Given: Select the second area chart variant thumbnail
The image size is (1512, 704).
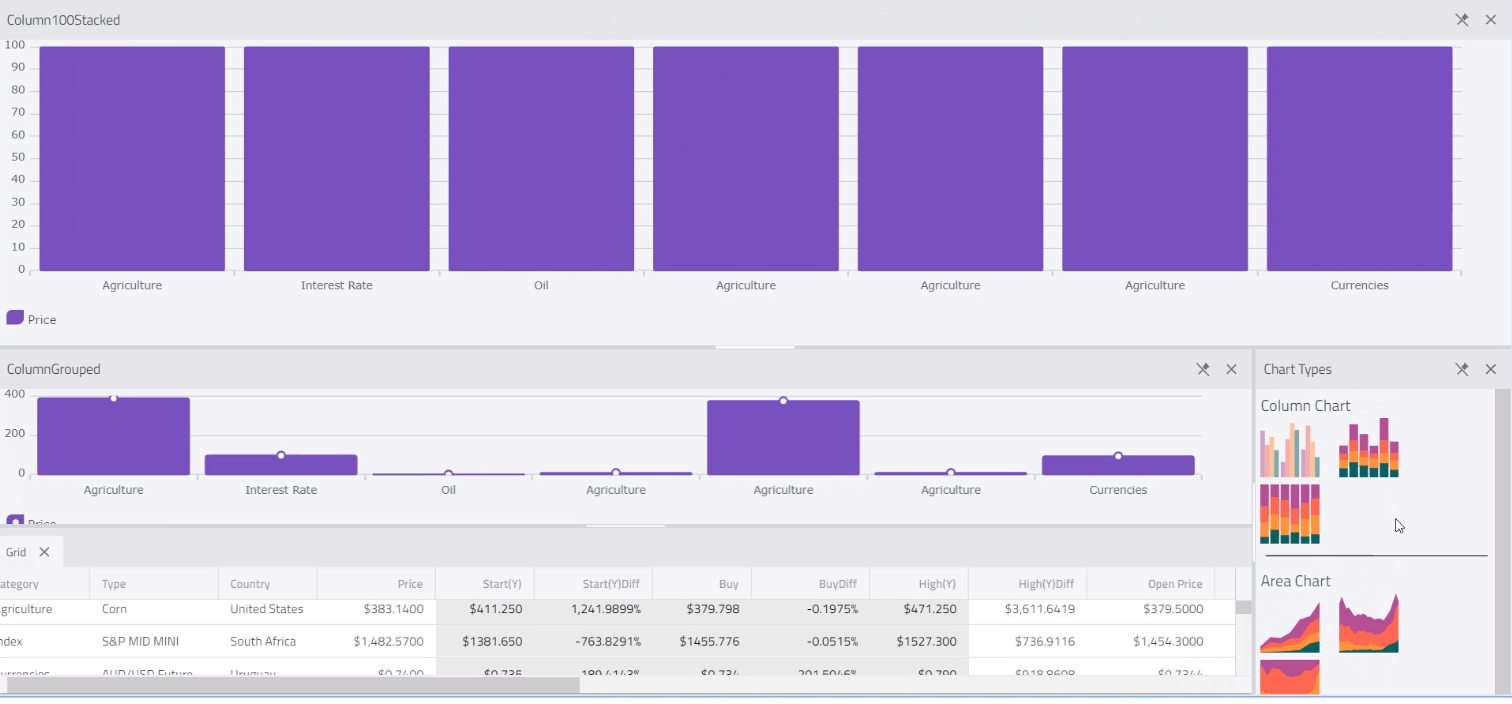Looking at the screenshot, I should 1368,622.
